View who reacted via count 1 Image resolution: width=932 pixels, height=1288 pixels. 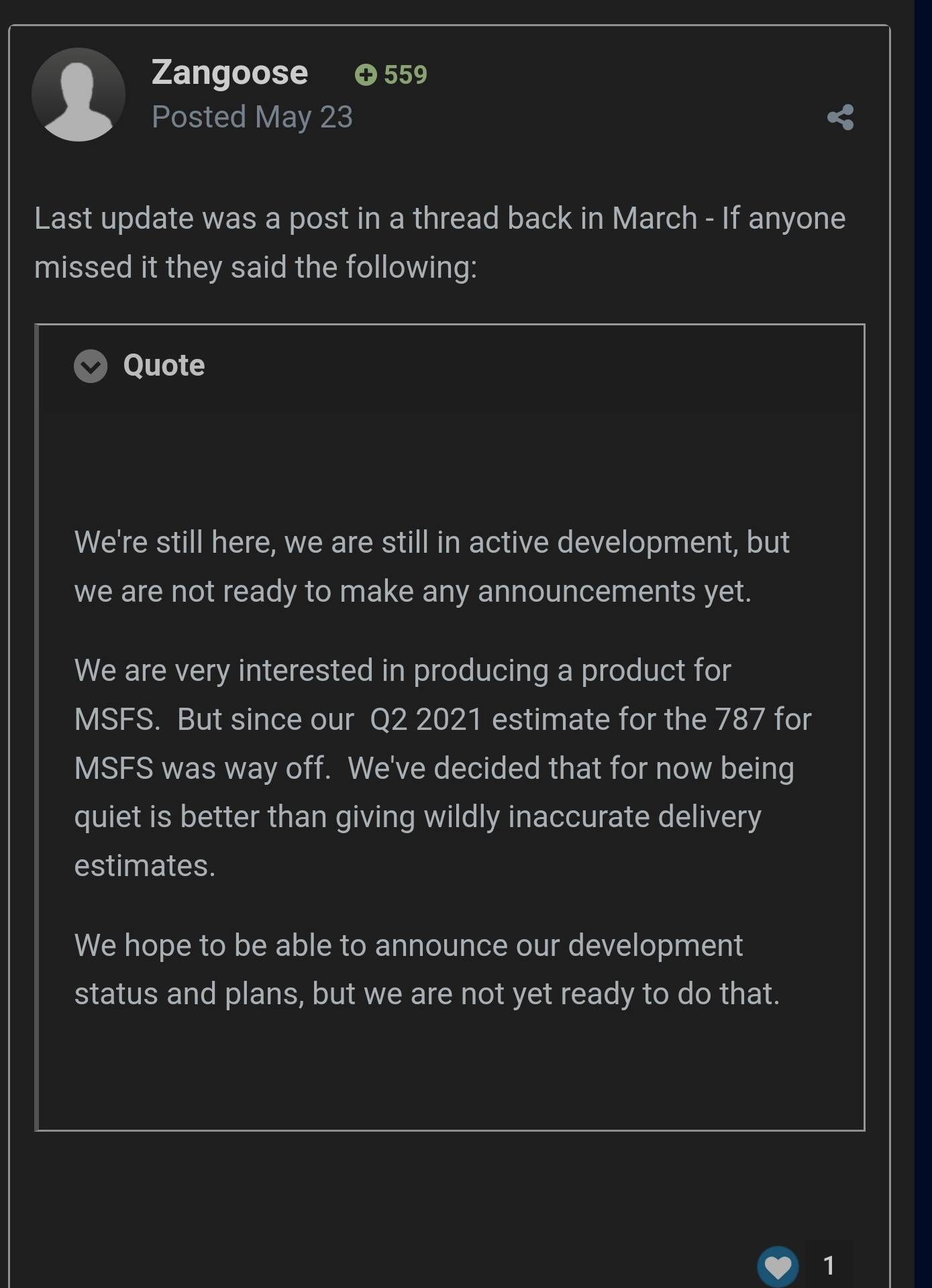coord(829,1266)
